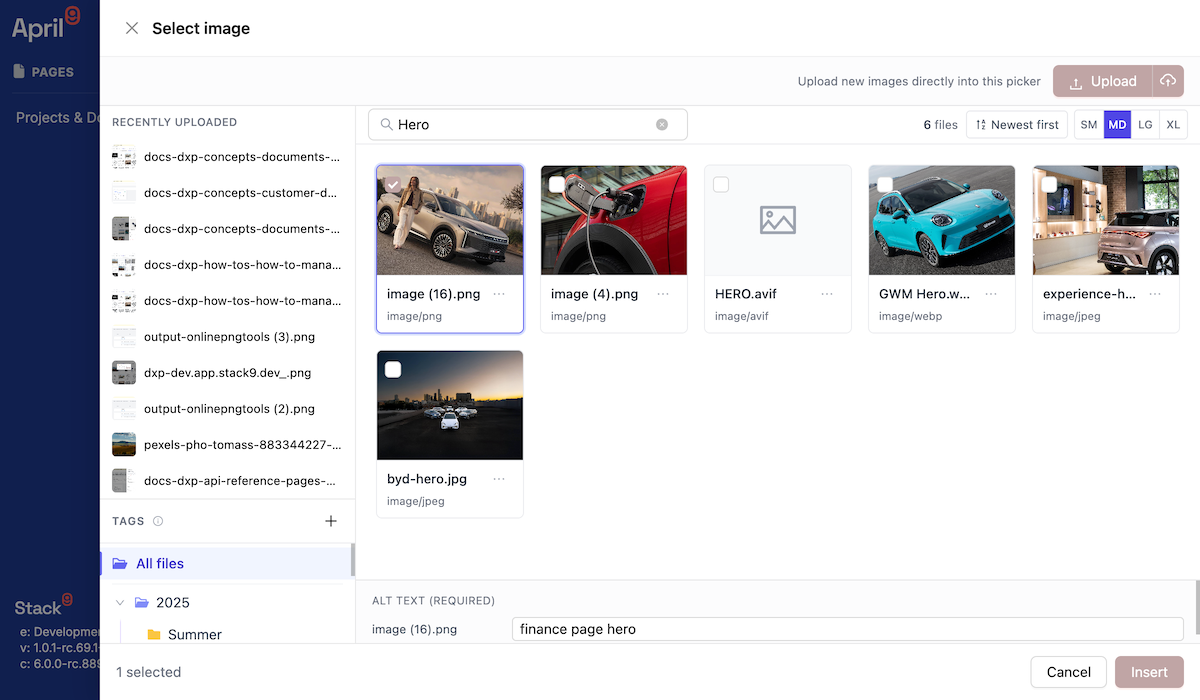
Task: Click thumbnail icon of output-onlinepngtools (3).png
Action: [x=124, y=337]
